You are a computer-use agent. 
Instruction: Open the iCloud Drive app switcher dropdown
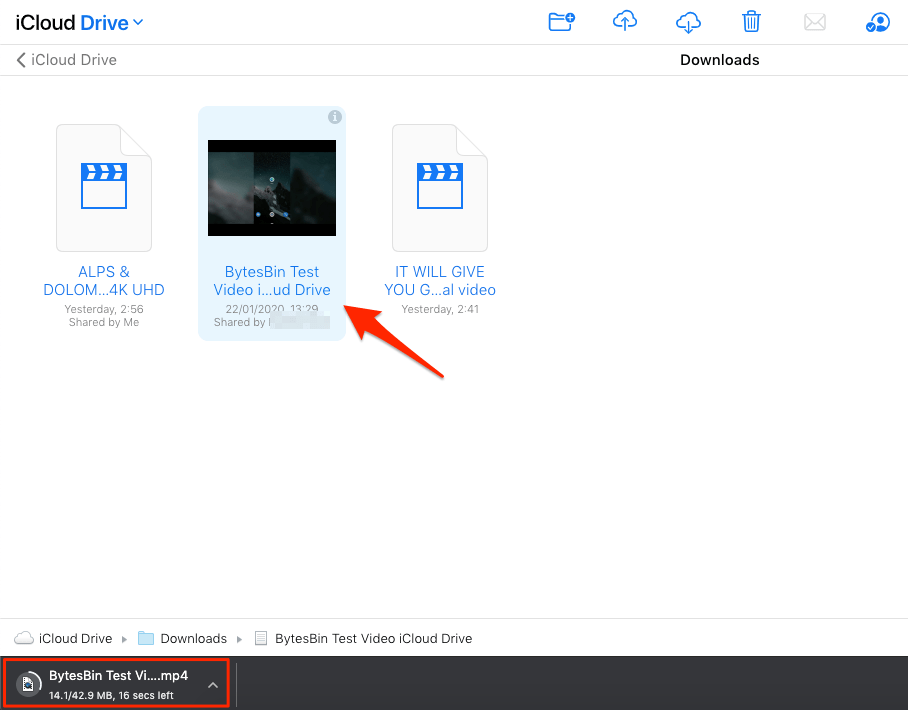[79, 23]
